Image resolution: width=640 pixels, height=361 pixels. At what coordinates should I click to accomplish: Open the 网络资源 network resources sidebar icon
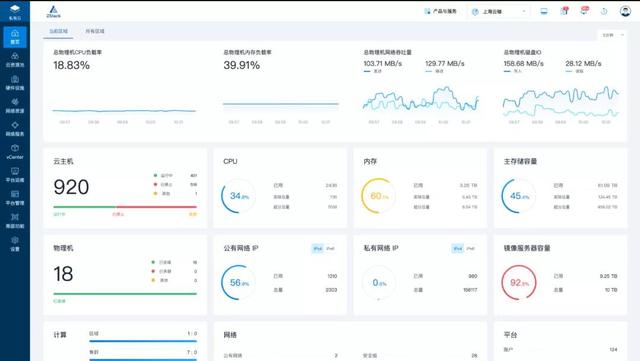15,105
